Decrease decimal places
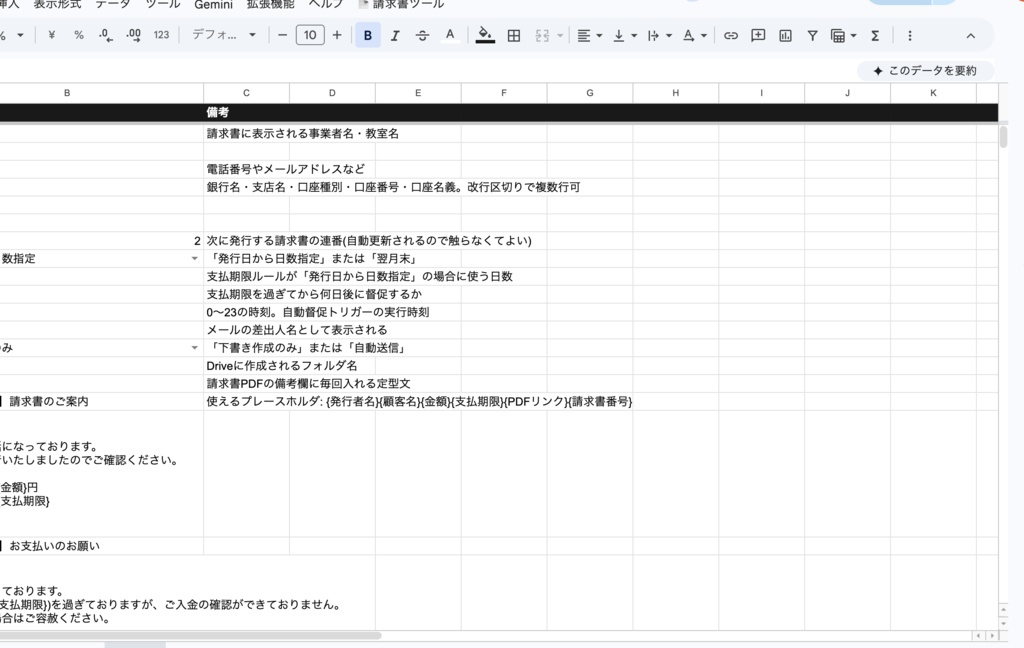Screen dimensions: 1024x648 tap(106, 35)
